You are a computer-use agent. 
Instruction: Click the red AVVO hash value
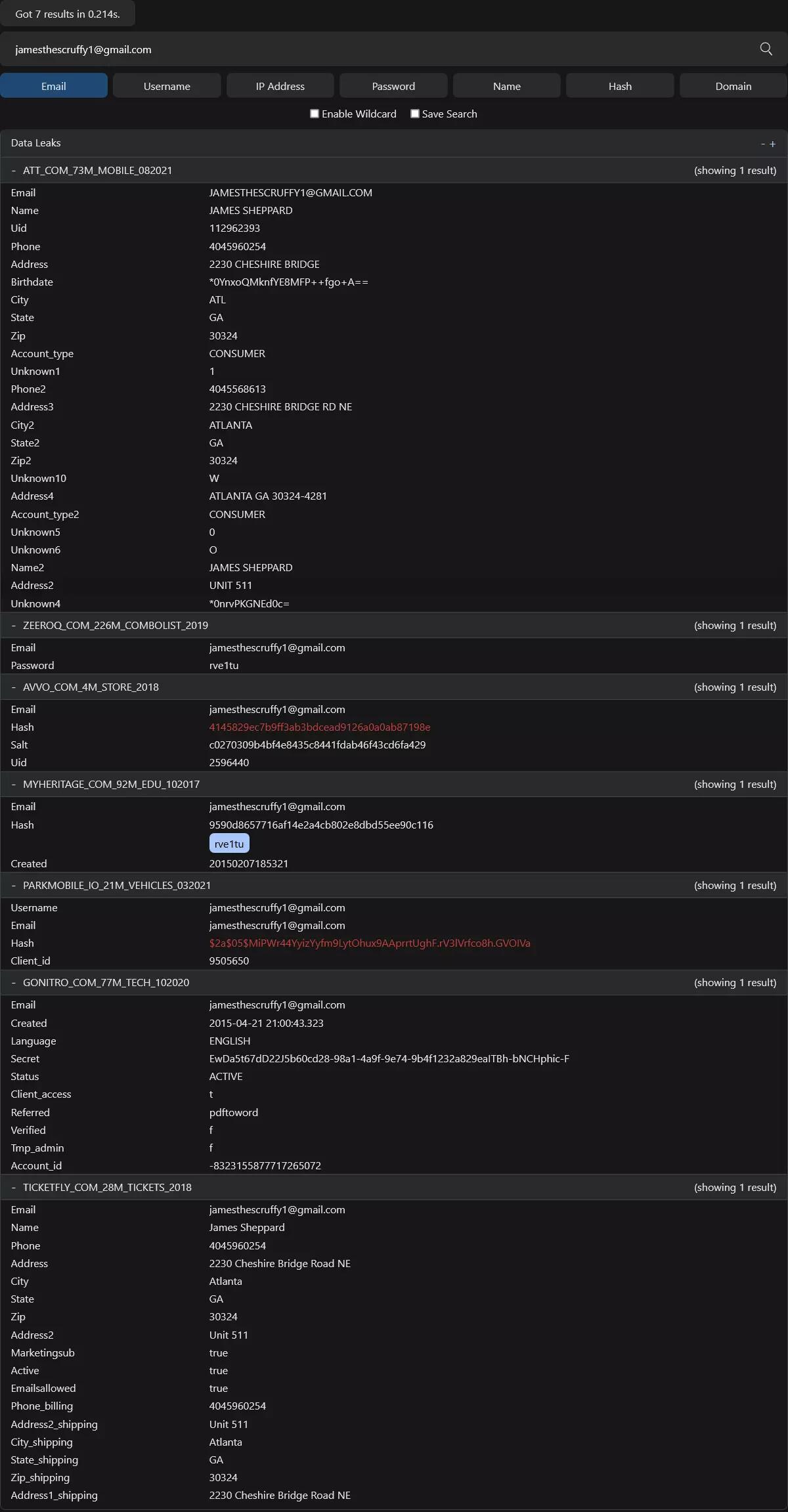(x=320, y=727)
